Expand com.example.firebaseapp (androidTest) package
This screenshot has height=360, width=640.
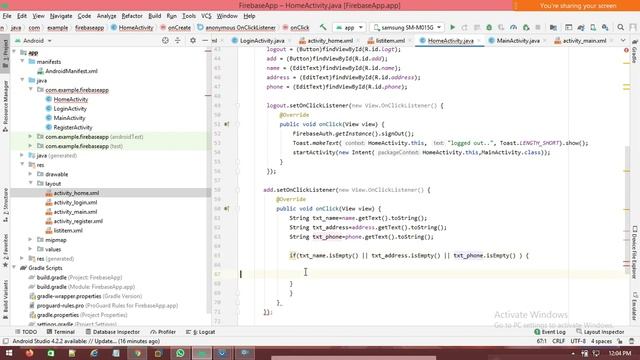coord(30,136)
